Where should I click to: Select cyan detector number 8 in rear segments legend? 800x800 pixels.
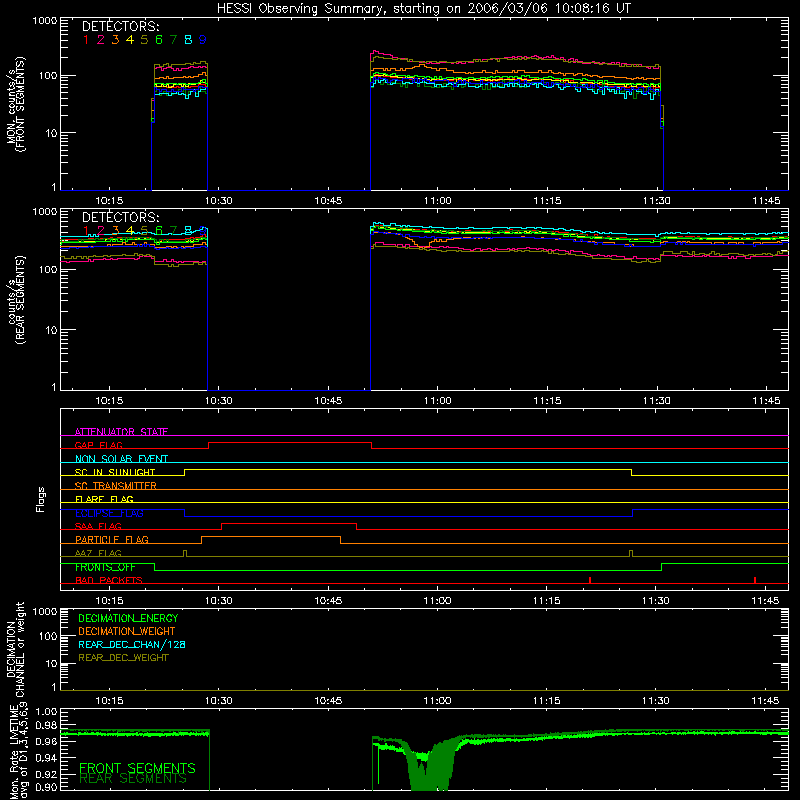click(188, 231)
